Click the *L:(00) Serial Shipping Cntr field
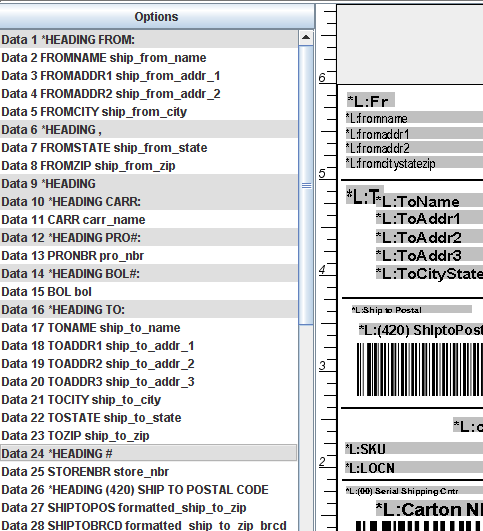Screen dimensions: 483x531 pos(414,491)
